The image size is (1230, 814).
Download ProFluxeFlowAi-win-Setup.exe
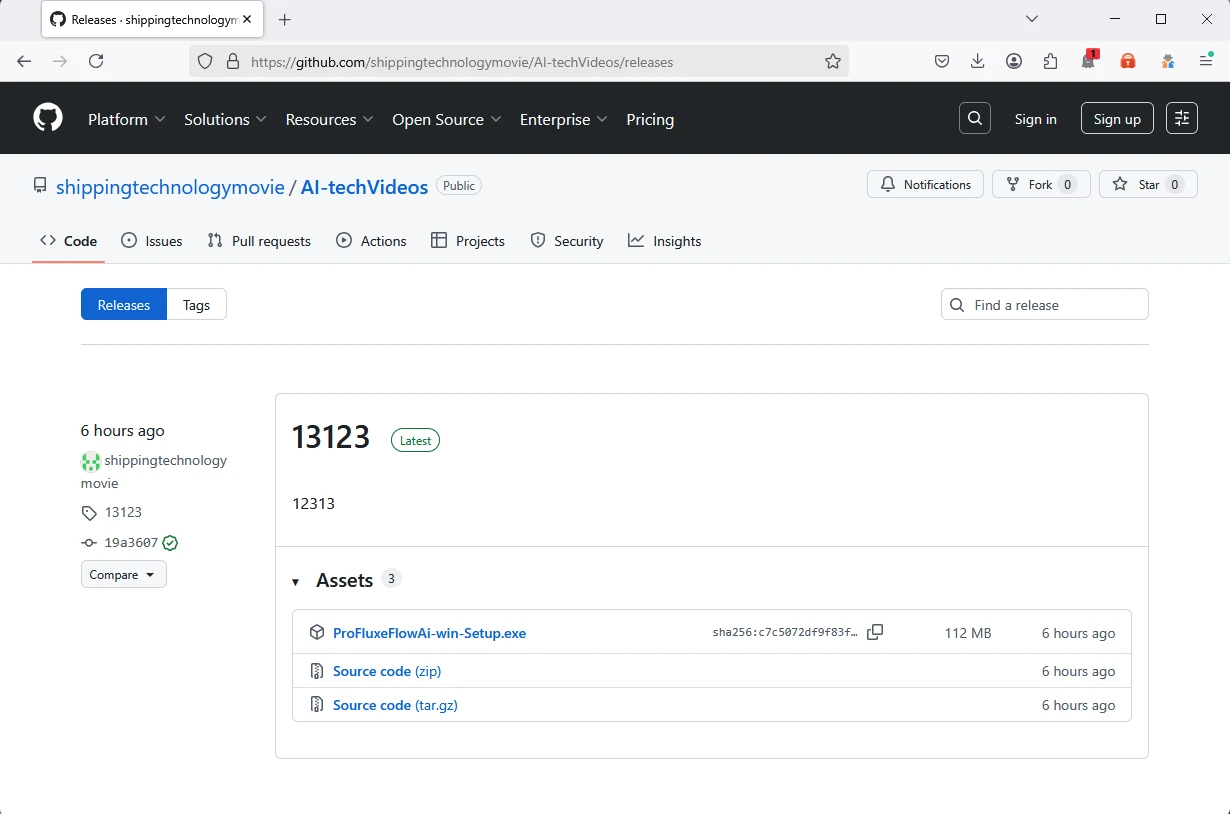(429, 633)
